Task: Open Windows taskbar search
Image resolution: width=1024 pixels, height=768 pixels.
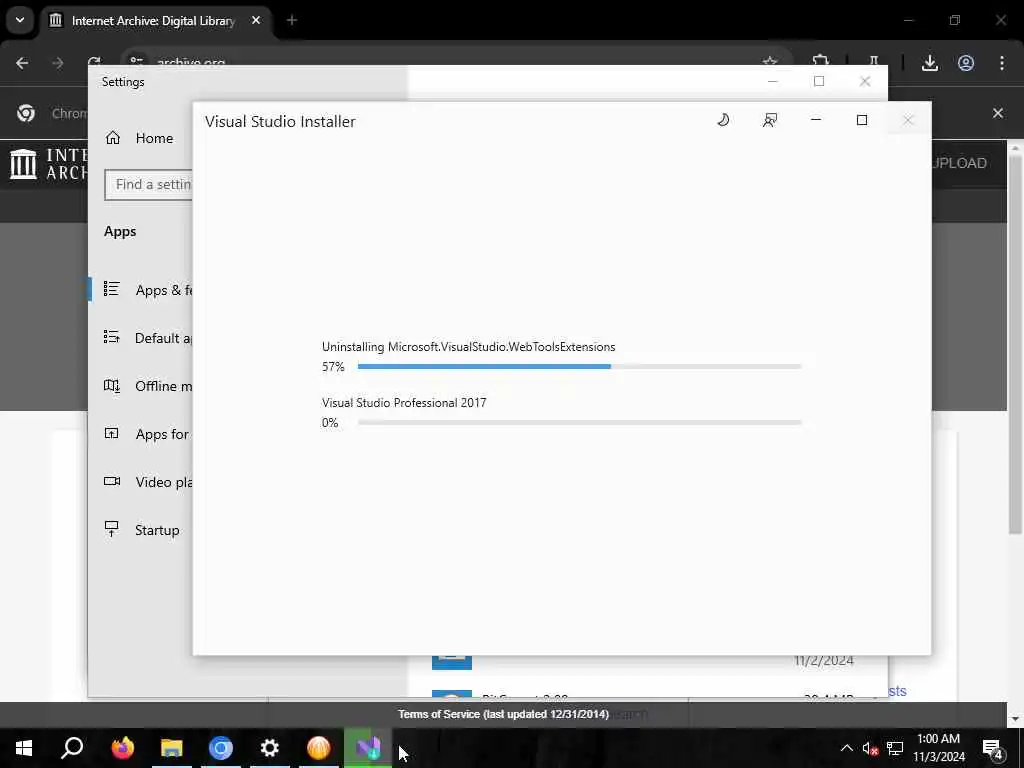Action: click(x=72, y=748)
